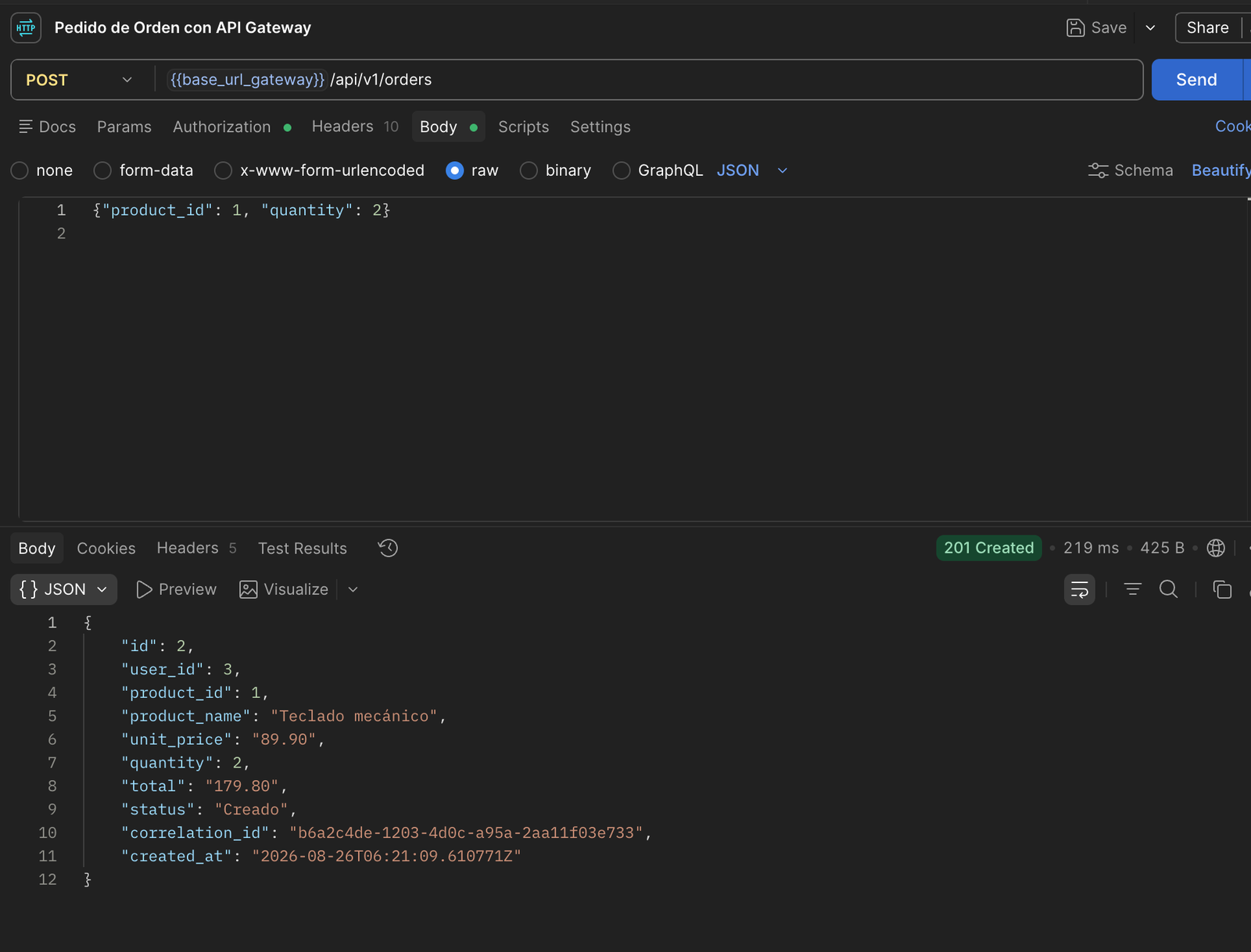Open the Docs tab

(48, 127)
